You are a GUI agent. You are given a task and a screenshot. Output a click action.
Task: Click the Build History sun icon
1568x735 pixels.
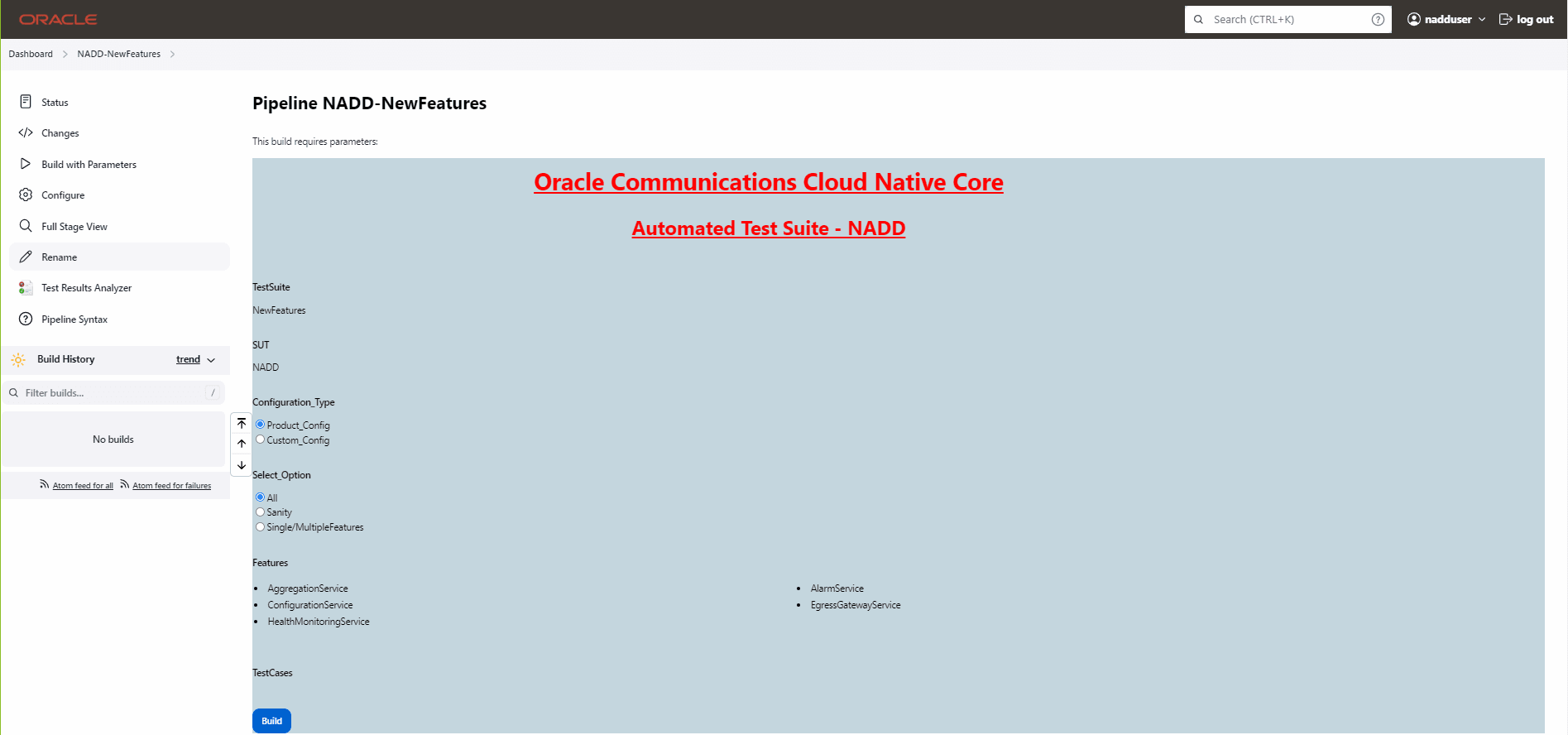tap(18, 359)
